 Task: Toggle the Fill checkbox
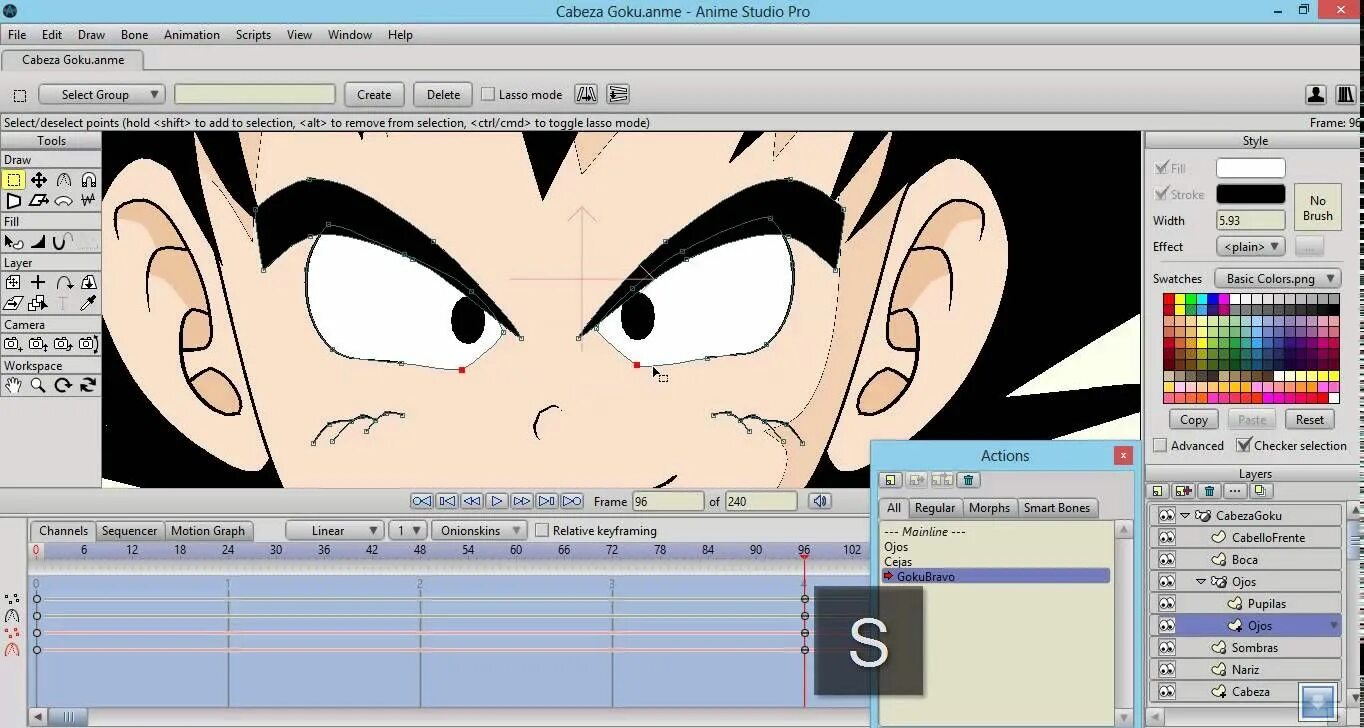click(x=1162, y=168)
